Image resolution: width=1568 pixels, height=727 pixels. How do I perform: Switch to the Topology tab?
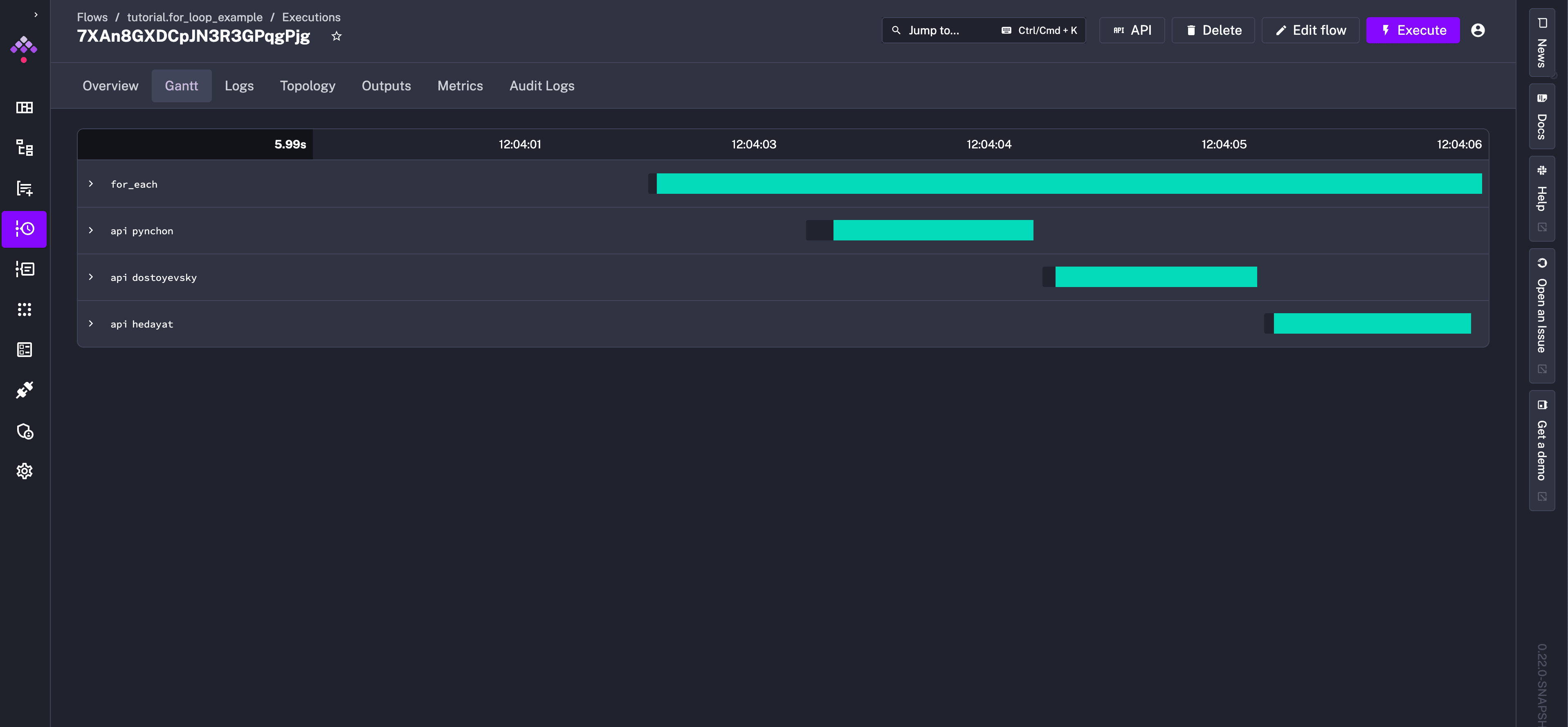pyautogui.click(x=308, y=86)
